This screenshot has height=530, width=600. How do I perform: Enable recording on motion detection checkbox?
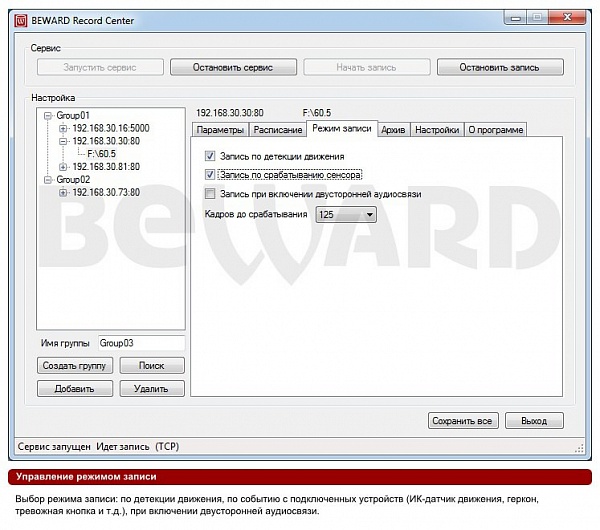(x=210, y=156)
